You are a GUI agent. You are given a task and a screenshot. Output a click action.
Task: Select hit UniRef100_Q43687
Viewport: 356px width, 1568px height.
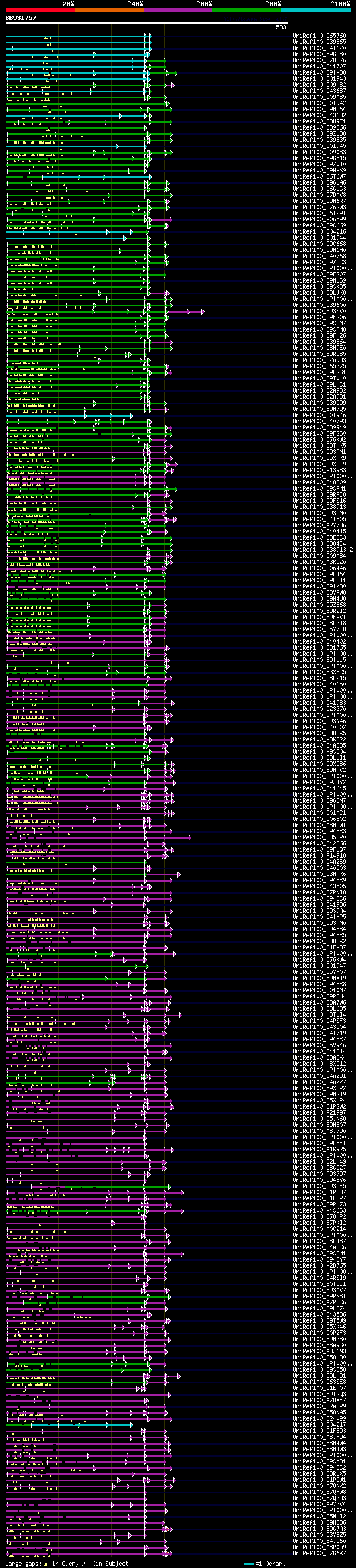coord(319,91)
